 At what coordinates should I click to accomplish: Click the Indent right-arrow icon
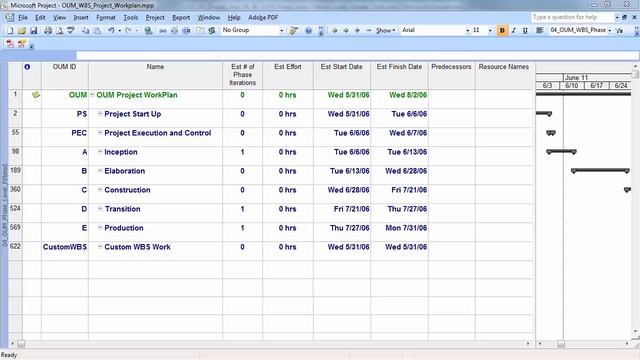point(346,30)
